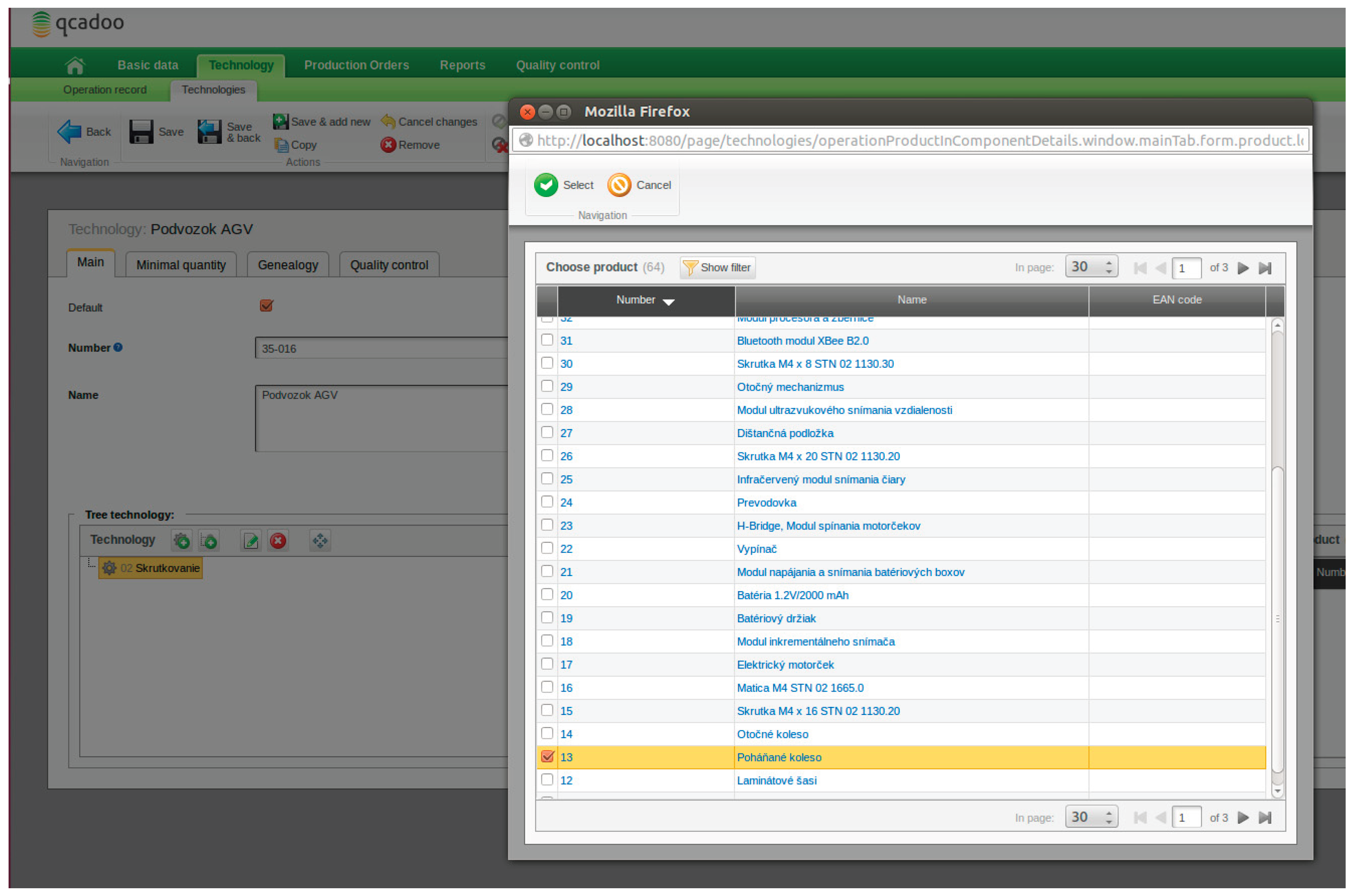Click the green Select checkmark icon
Image resolution: width=1353 pixels, height=896 pixels.
[x=546, y=185]
